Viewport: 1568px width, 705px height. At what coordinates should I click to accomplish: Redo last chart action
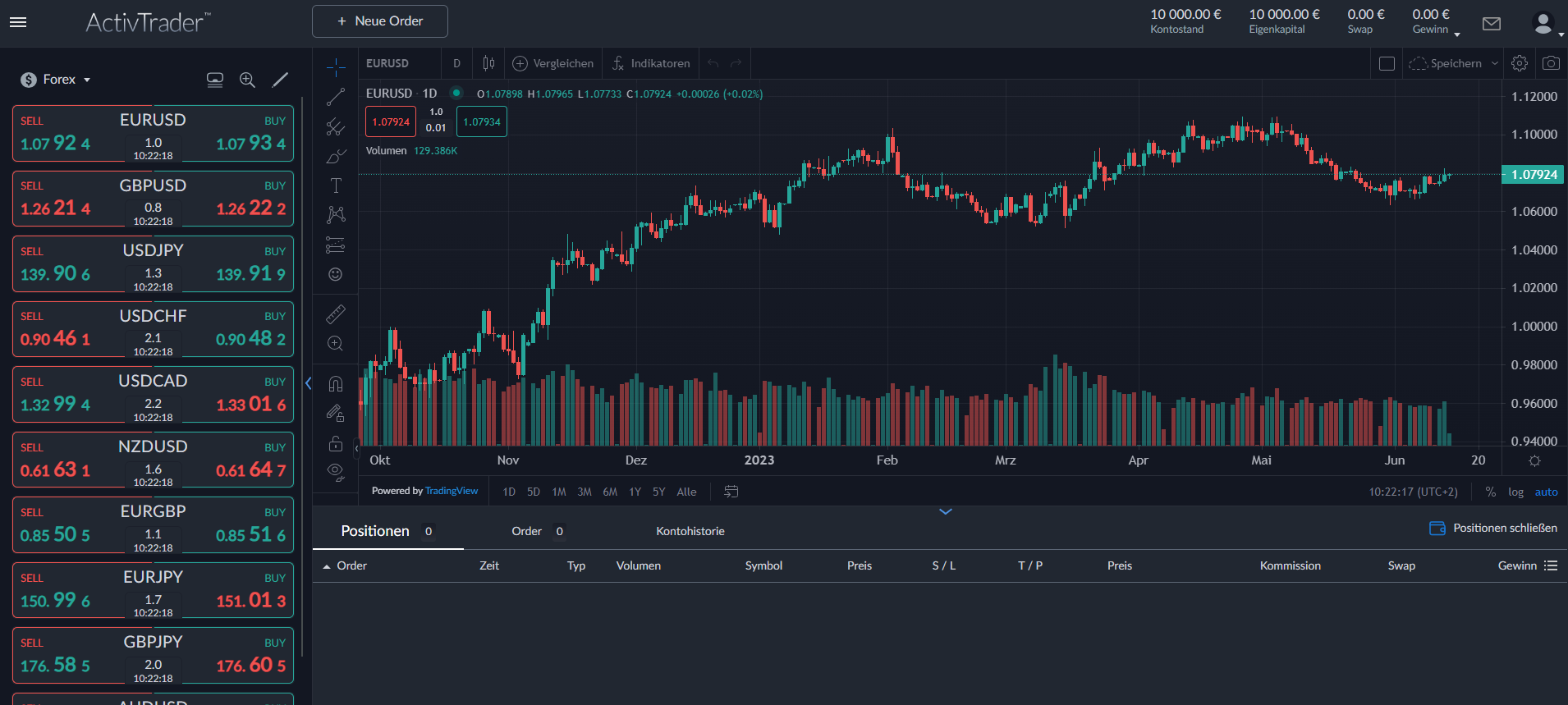(736, 63)
